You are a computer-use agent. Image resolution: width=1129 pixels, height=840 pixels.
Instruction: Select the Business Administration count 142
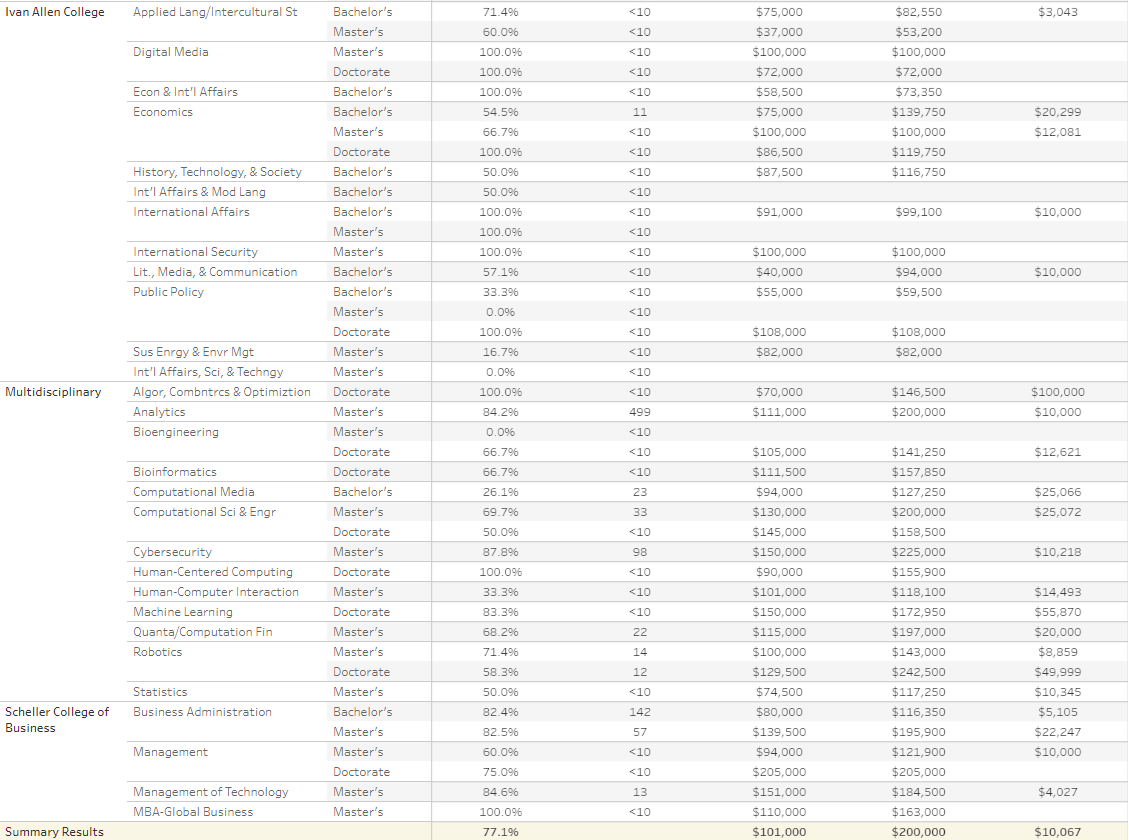pyautogui.click(x=640, y=712)
